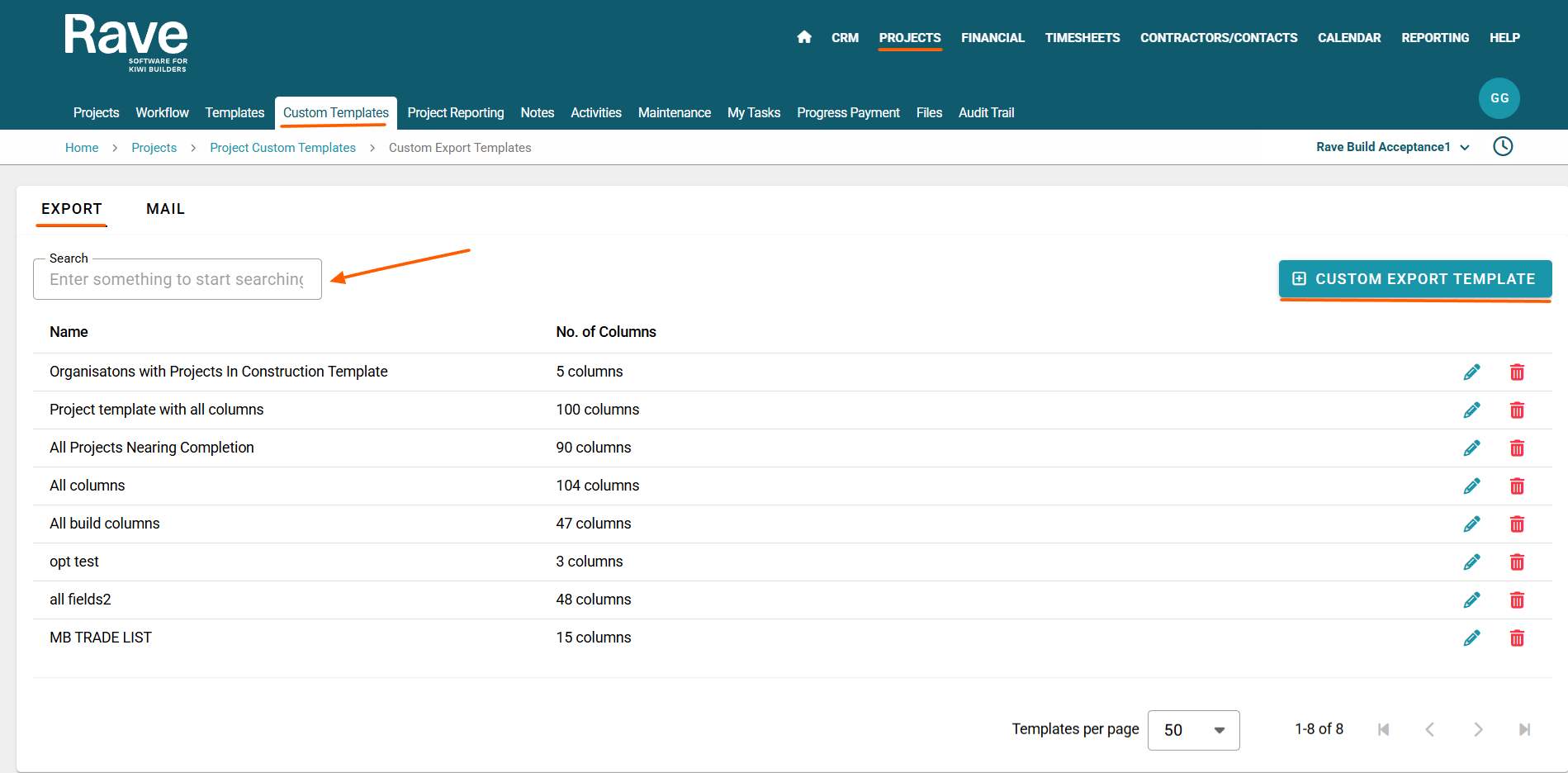This screenshot has width=1568, height=773.
Task: Delete the all fields2 template
Action: coord(1517,600)
